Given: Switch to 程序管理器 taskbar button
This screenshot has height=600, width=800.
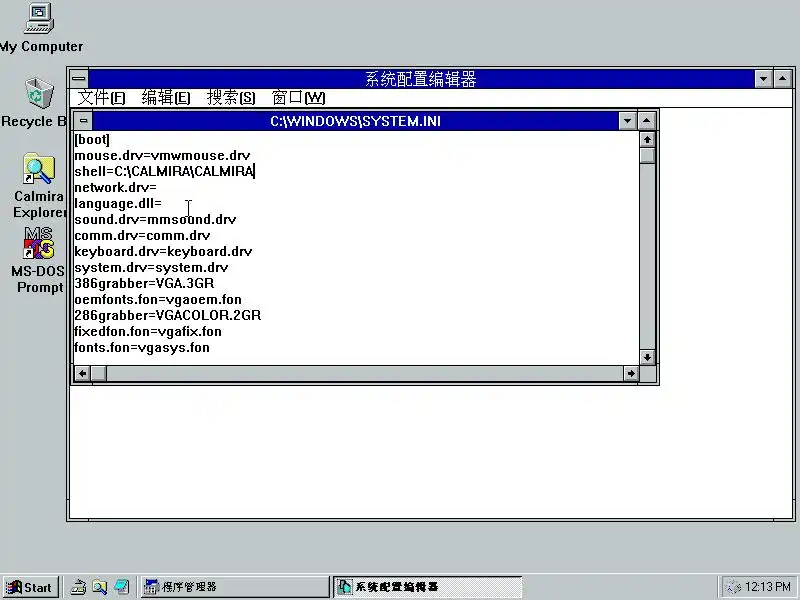Looking at the screenshot, I should 235,587.
